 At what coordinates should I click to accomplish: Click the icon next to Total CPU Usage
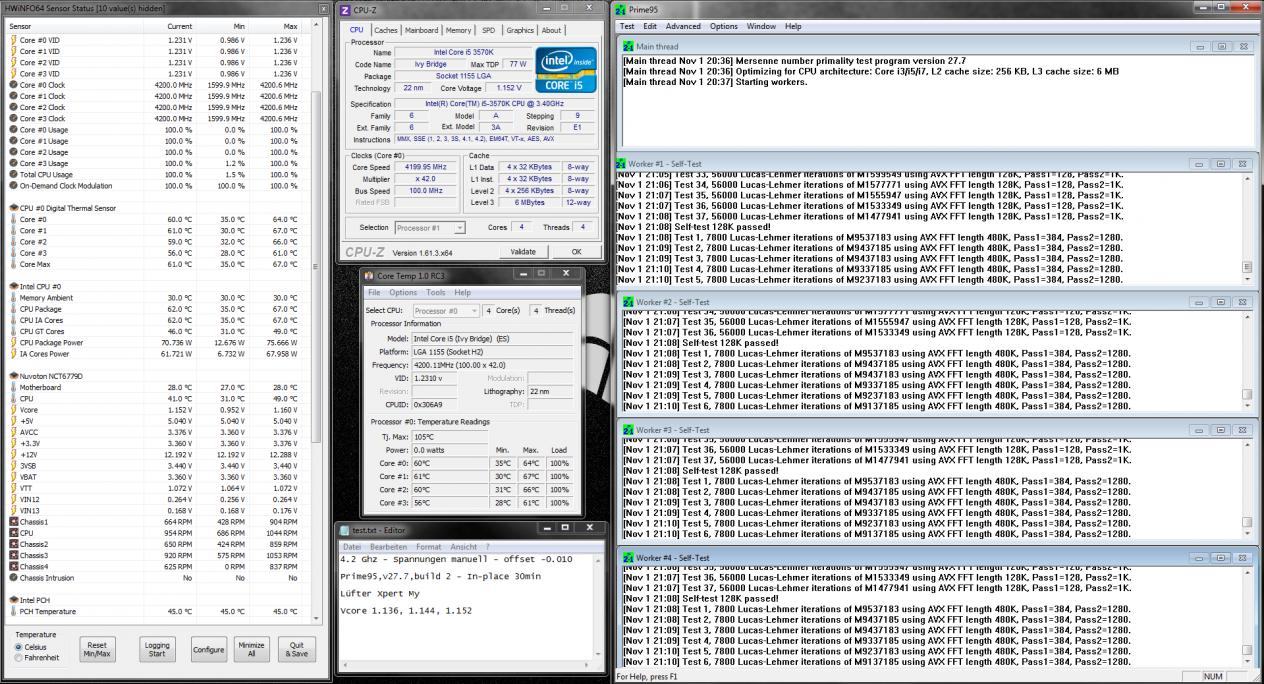coord(13,174)
